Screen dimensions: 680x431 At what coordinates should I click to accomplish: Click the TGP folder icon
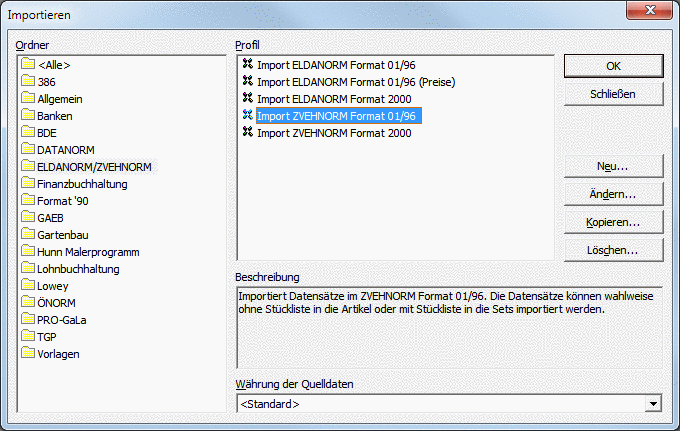[28, 336]
